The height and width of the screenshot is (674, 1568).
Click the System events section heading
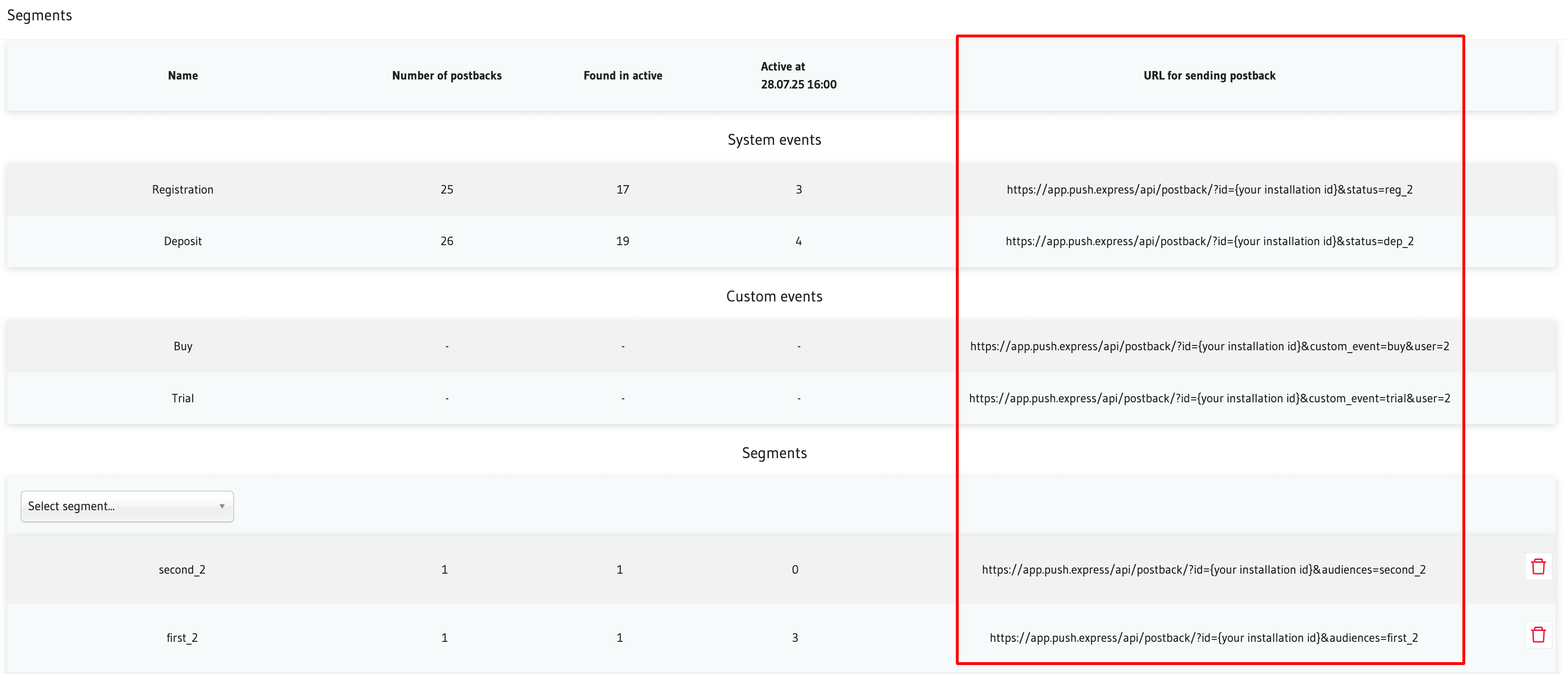[x=774, y=139]
